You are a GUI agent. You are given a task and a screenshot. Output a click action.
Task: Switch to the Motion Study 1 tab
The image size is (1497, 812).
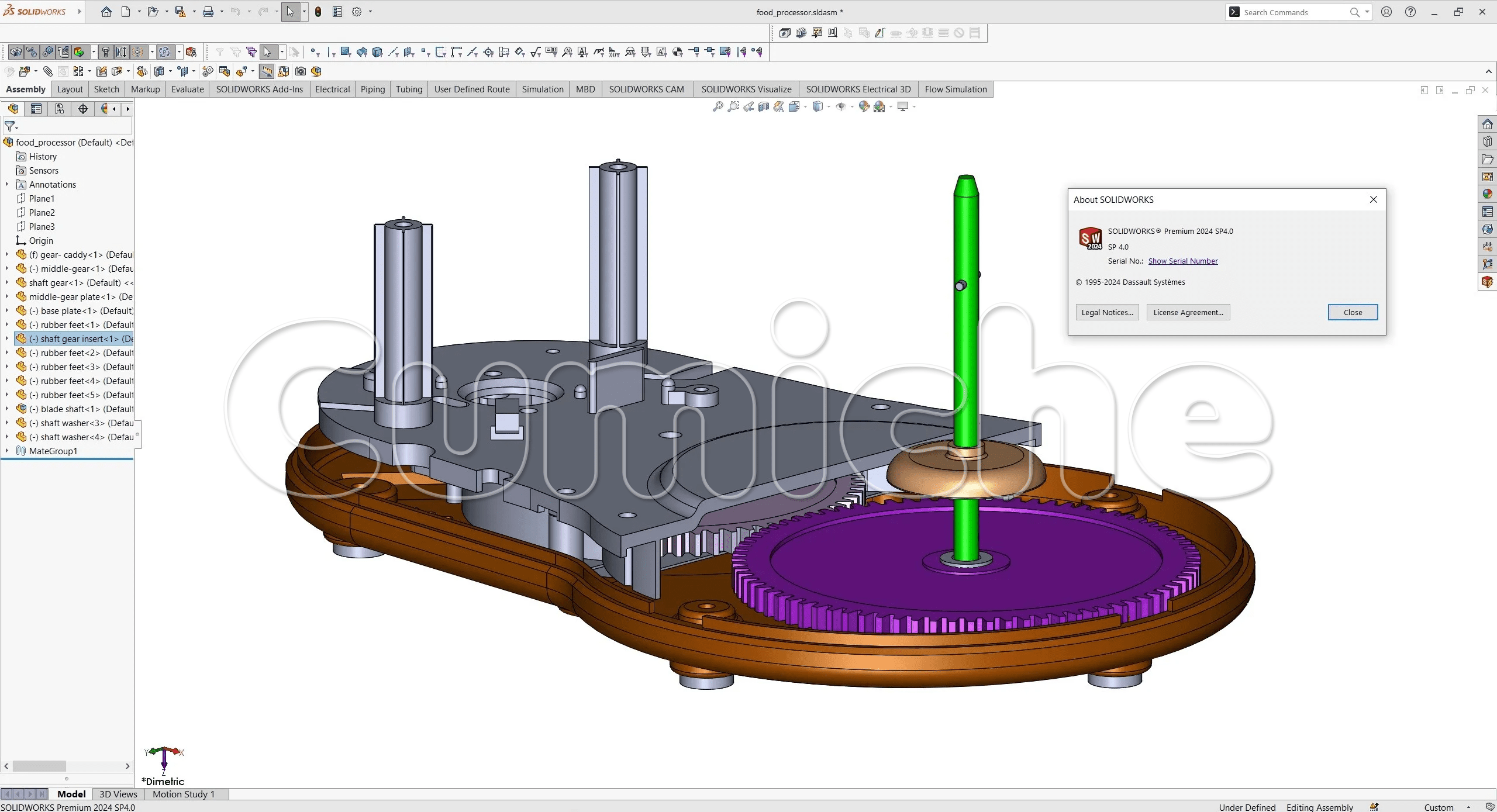click(184, 794)
